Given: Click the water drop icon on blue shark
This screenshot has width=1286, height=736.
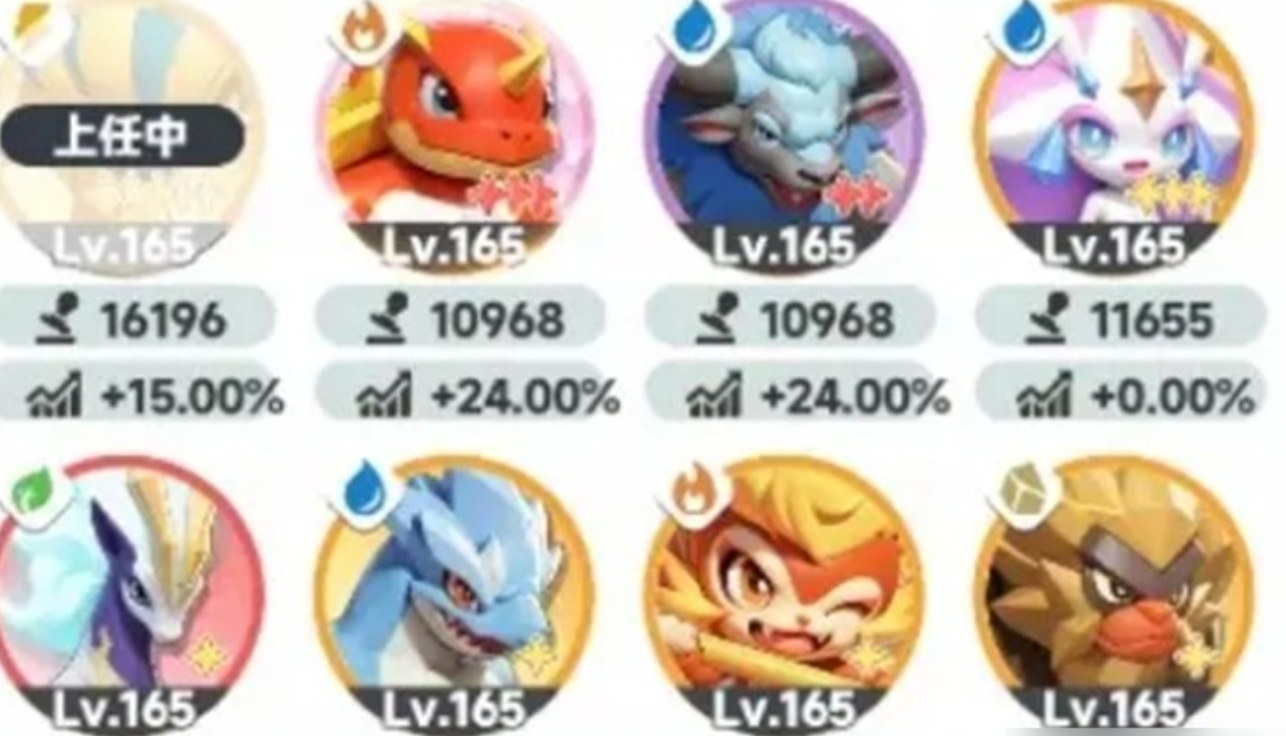Looking at the screenshot, I should [366, 491].
